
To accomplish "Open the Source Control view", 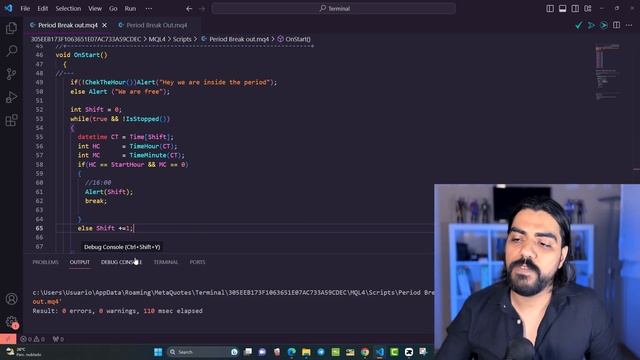I will (11, 74).
